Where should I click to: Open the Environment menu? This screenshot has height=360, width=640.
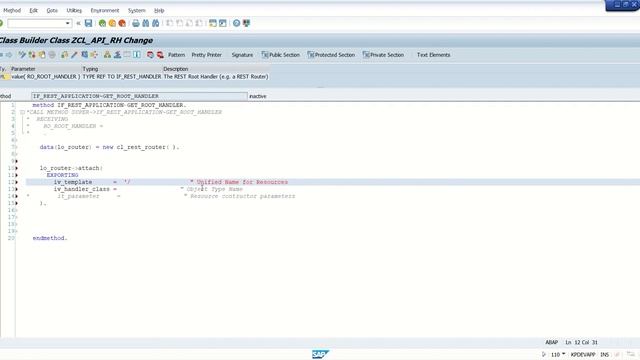point(105,10)
